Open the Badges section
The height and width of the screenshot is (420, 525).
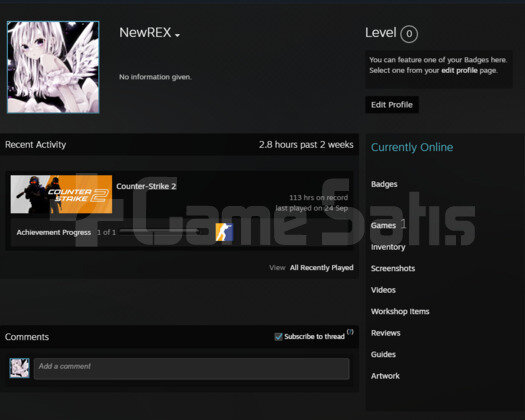click(384, 184)
